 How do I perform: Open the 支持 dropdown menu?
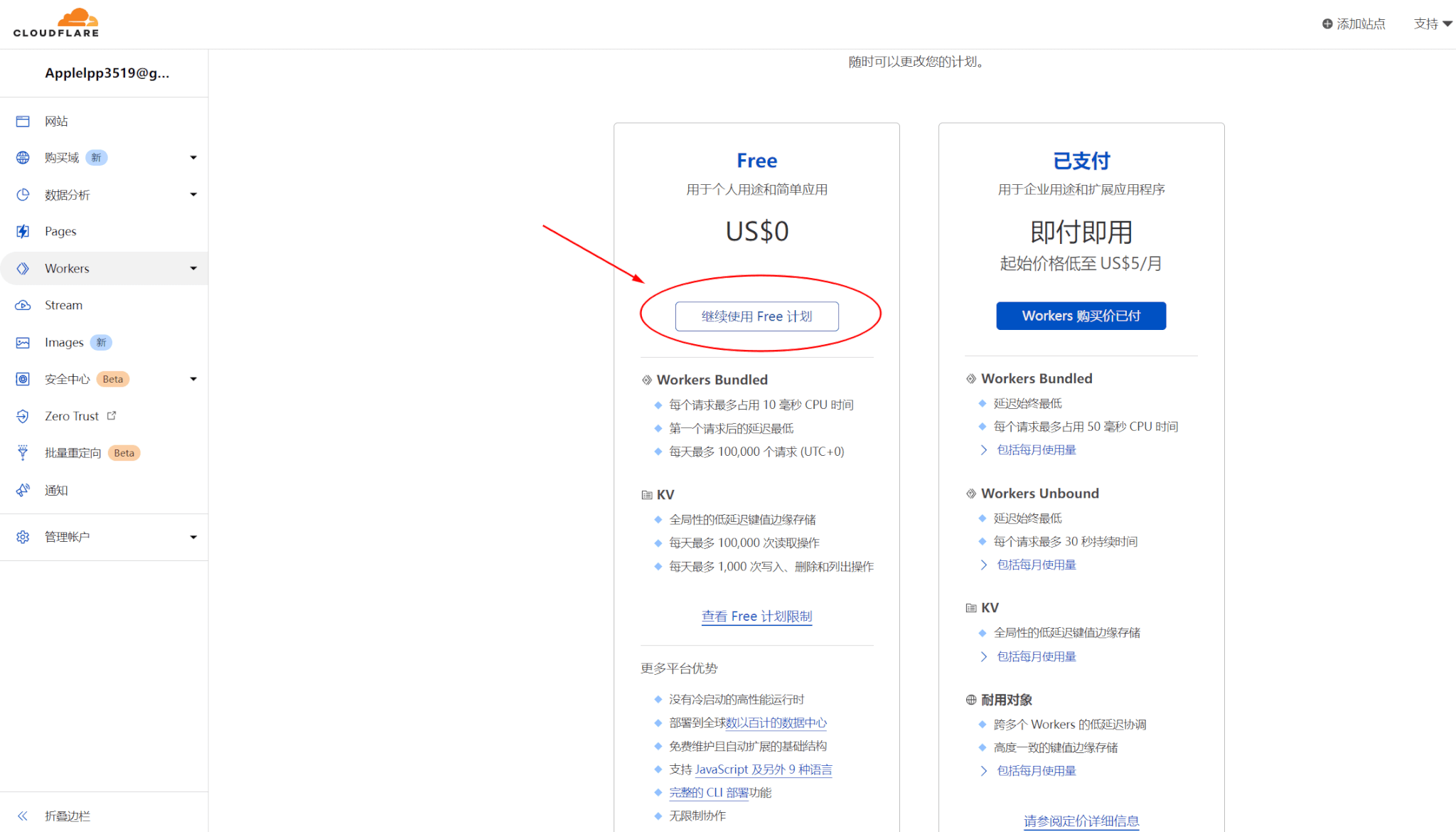(1433, 23)
